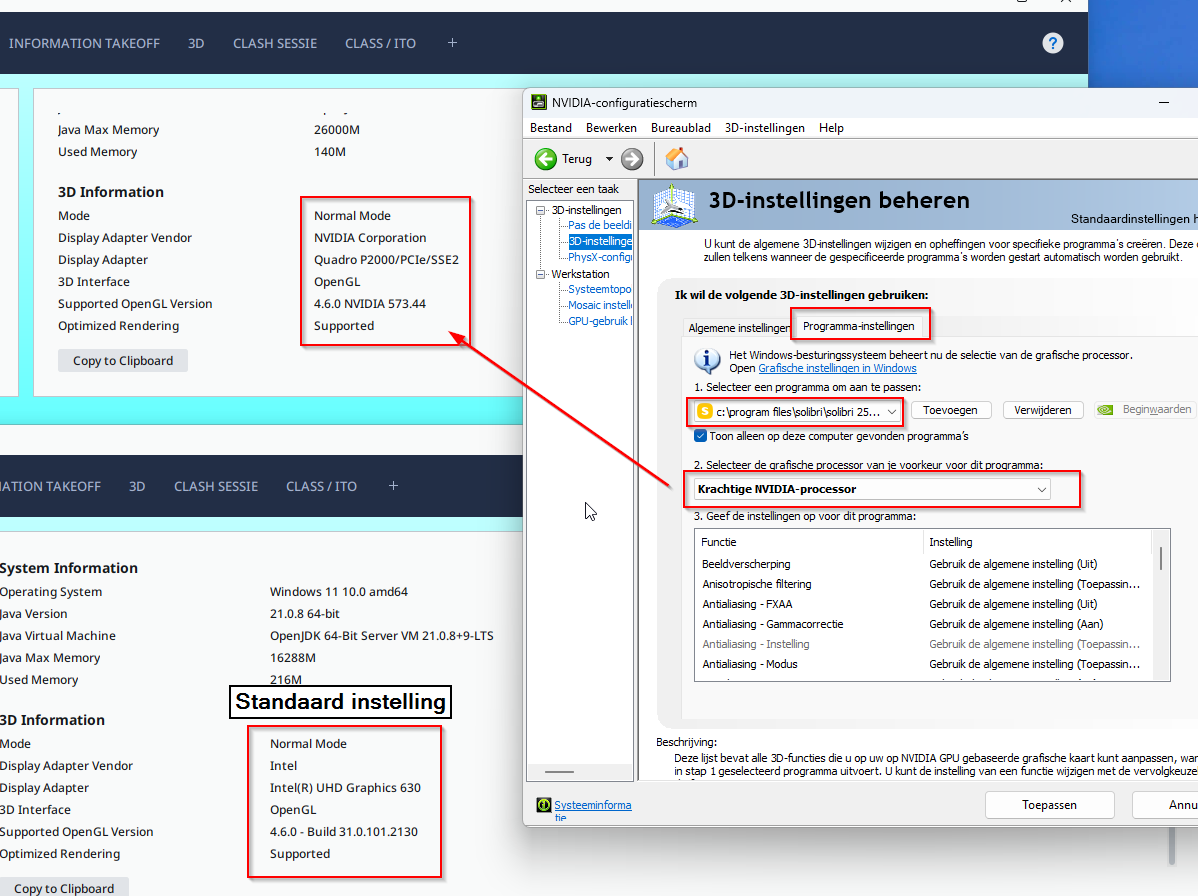Open the NVIDIA home icon
Viewport: 1198px width, 896px height.
(x=677, y=159)
